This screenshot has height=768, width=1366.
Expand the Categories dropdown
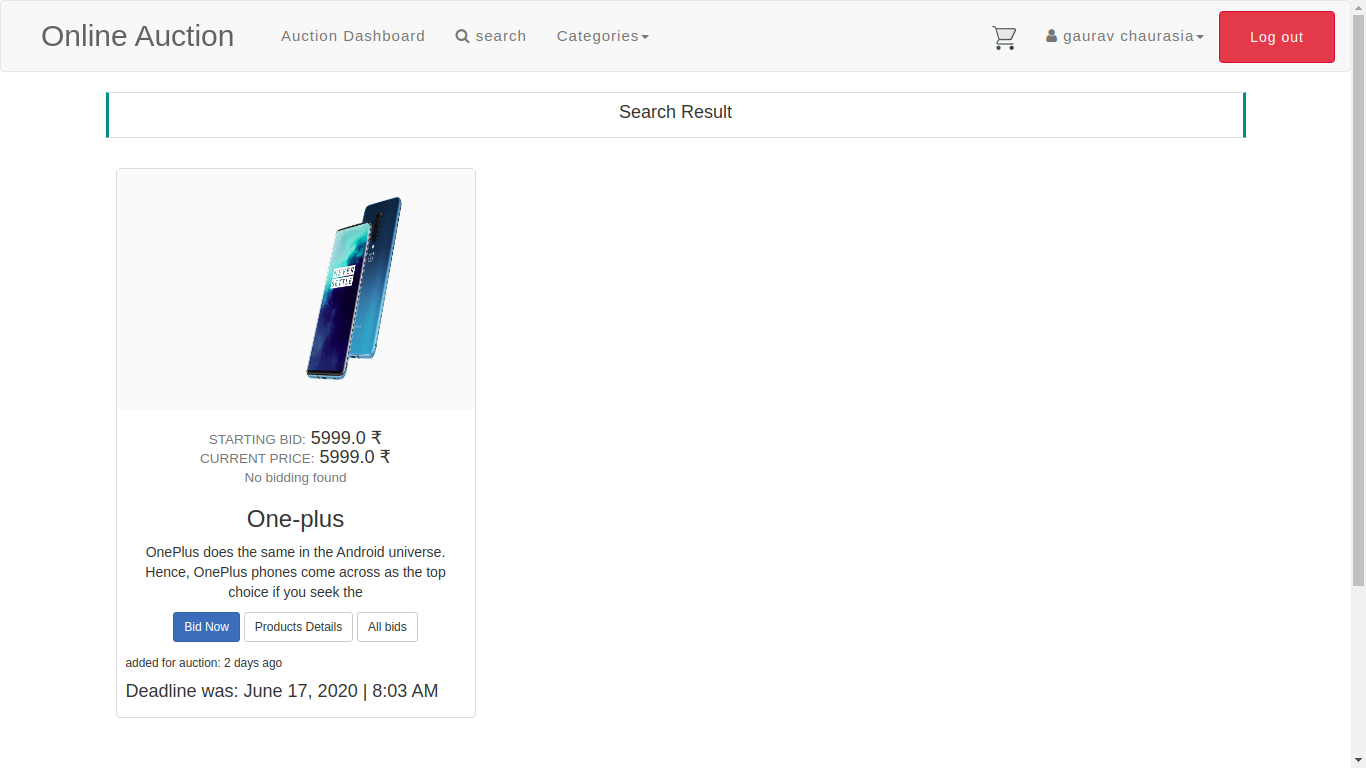click(603, 36)
